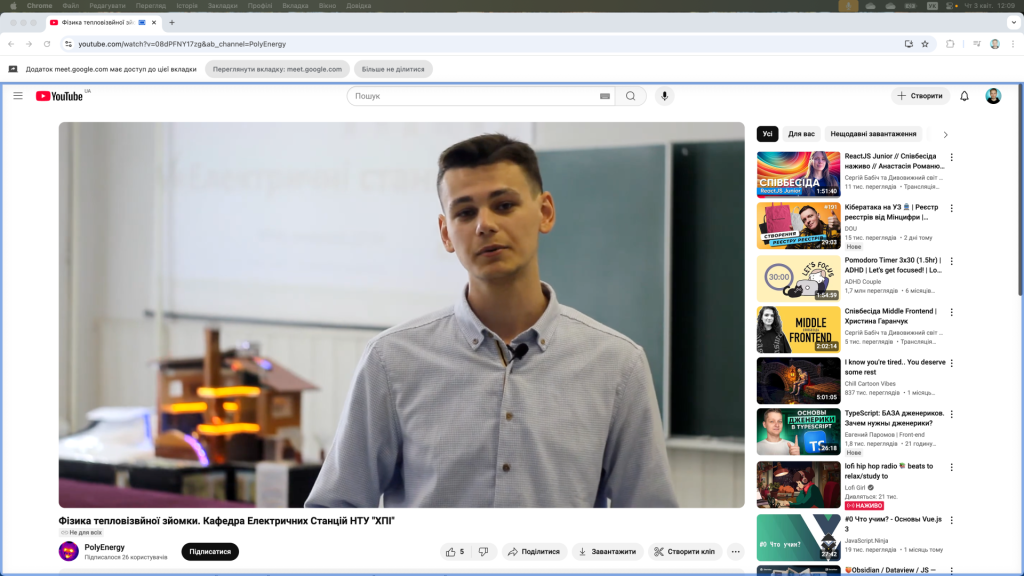Close the Фізика тепловізійної зйомки tab
Screen dimensions: 1024x576
pyautogui.click(x=154, y=22)
